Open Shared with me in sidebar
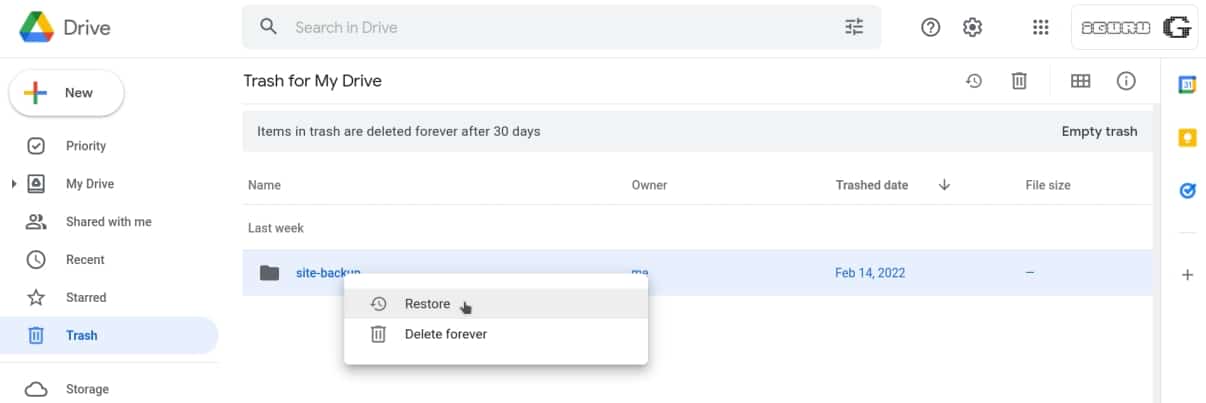 [x=108, y=222]
